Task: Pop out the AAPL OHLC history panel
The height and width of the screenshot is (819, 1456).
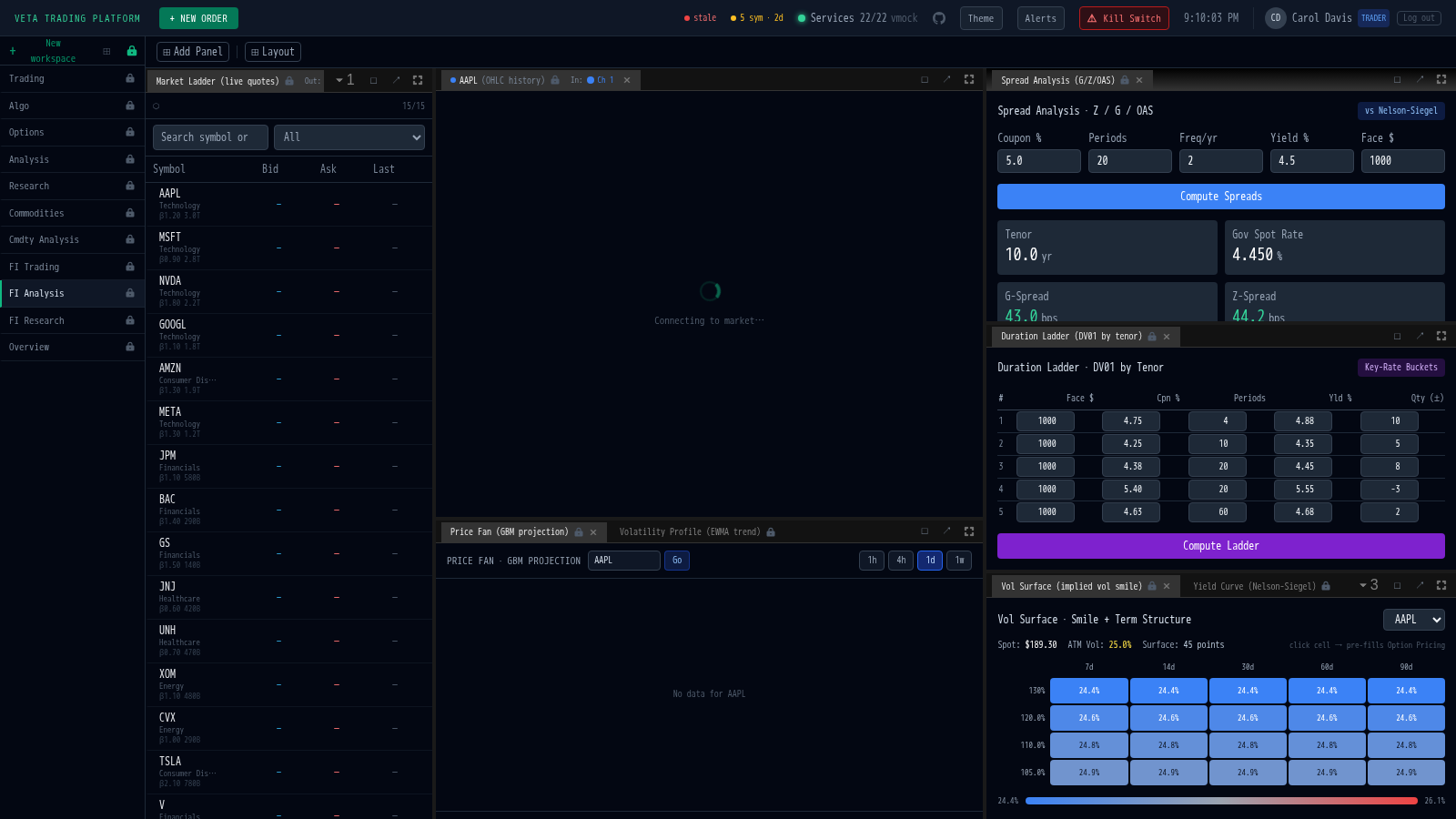Action: click(x=946, y=80)
